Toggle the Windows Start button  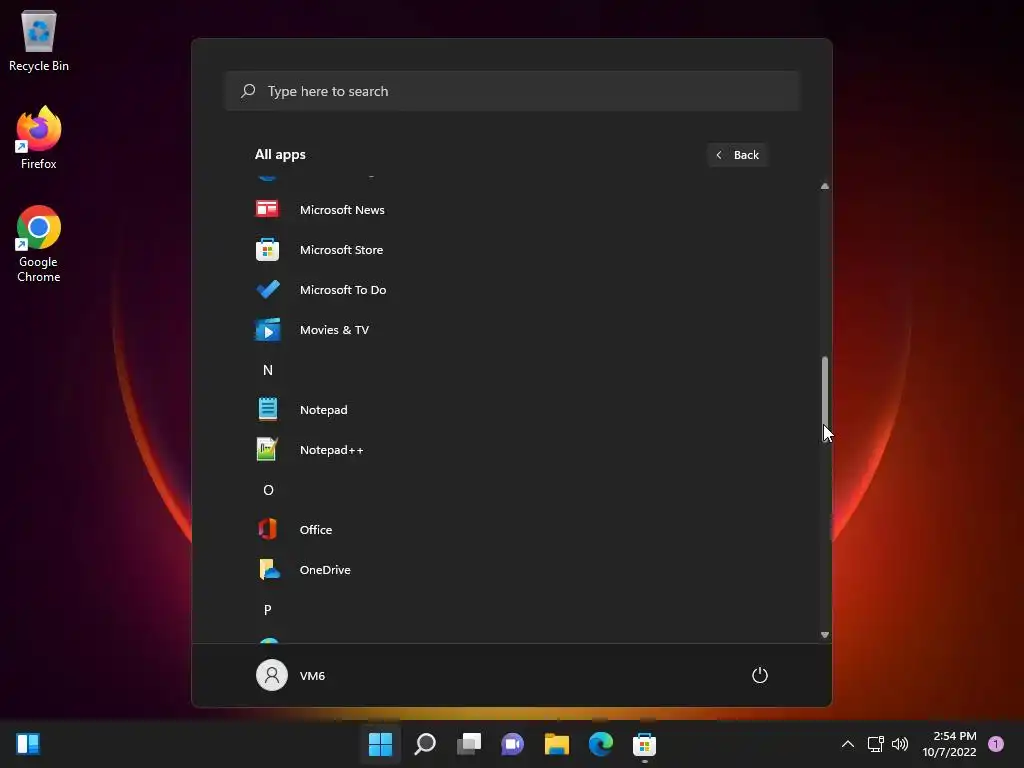pos(380,744)
